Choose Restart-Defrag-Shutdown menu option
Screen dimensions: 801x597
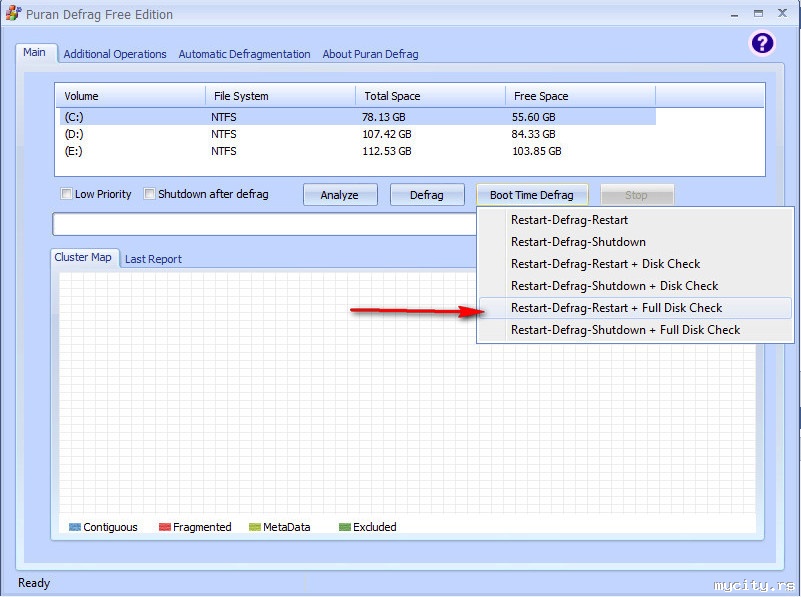click(x=578, y=242)
